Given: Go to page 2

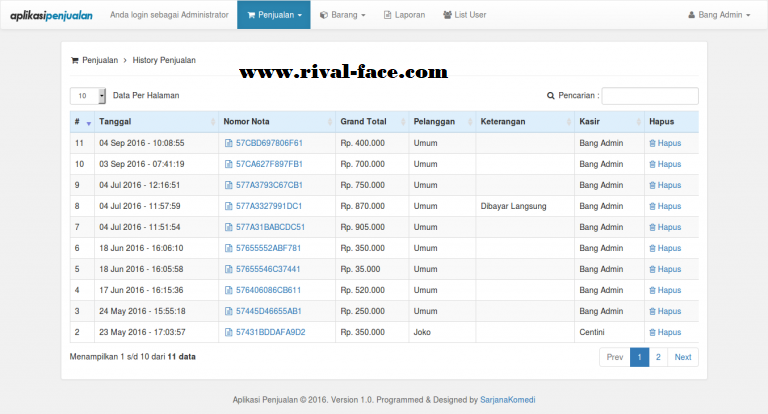Looking at the screenshot, I should coord(658,357).
